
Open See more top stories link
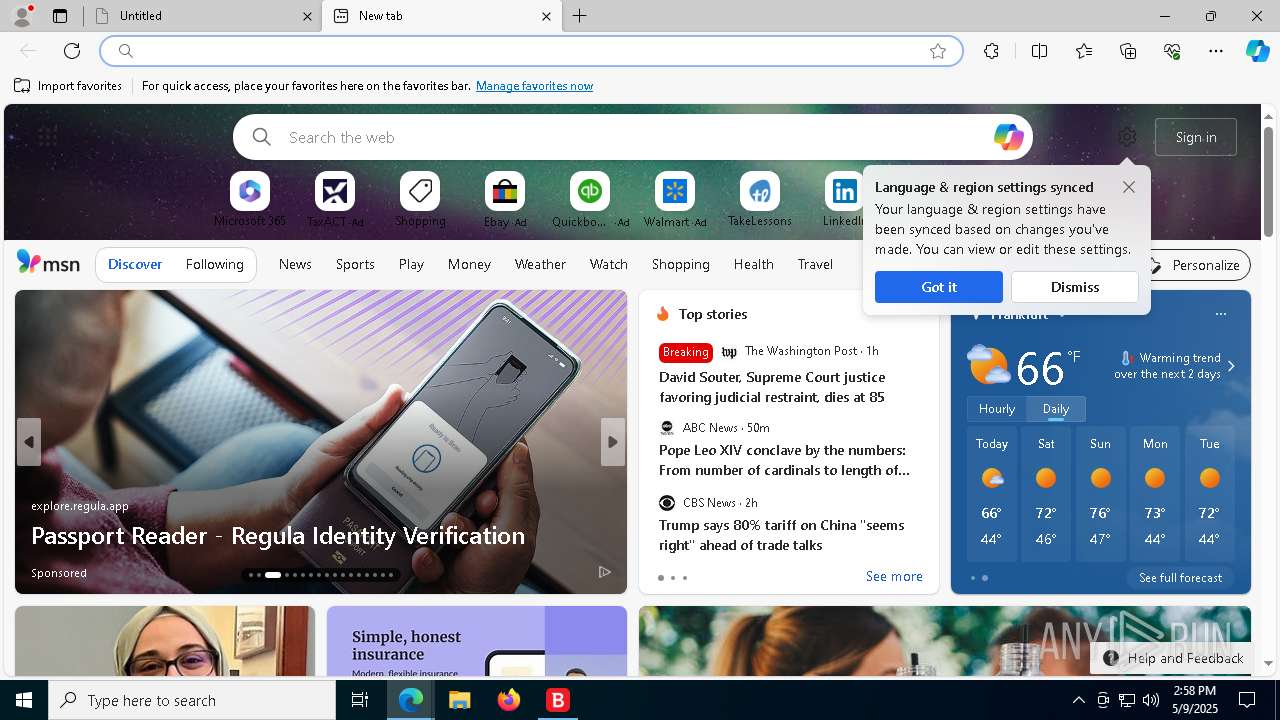(894, 576)
